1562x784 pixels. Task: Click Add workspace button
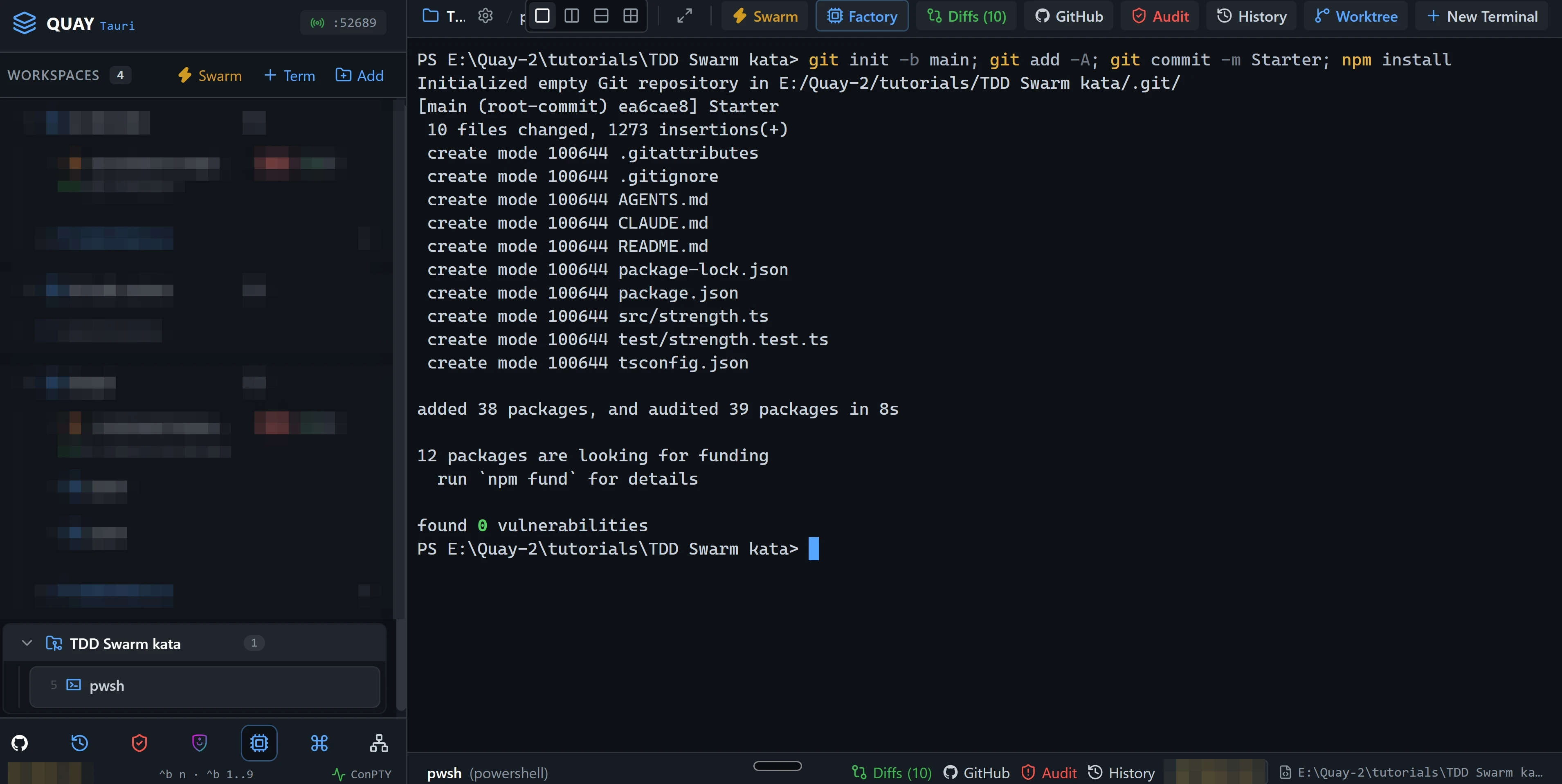pos(360,76)
